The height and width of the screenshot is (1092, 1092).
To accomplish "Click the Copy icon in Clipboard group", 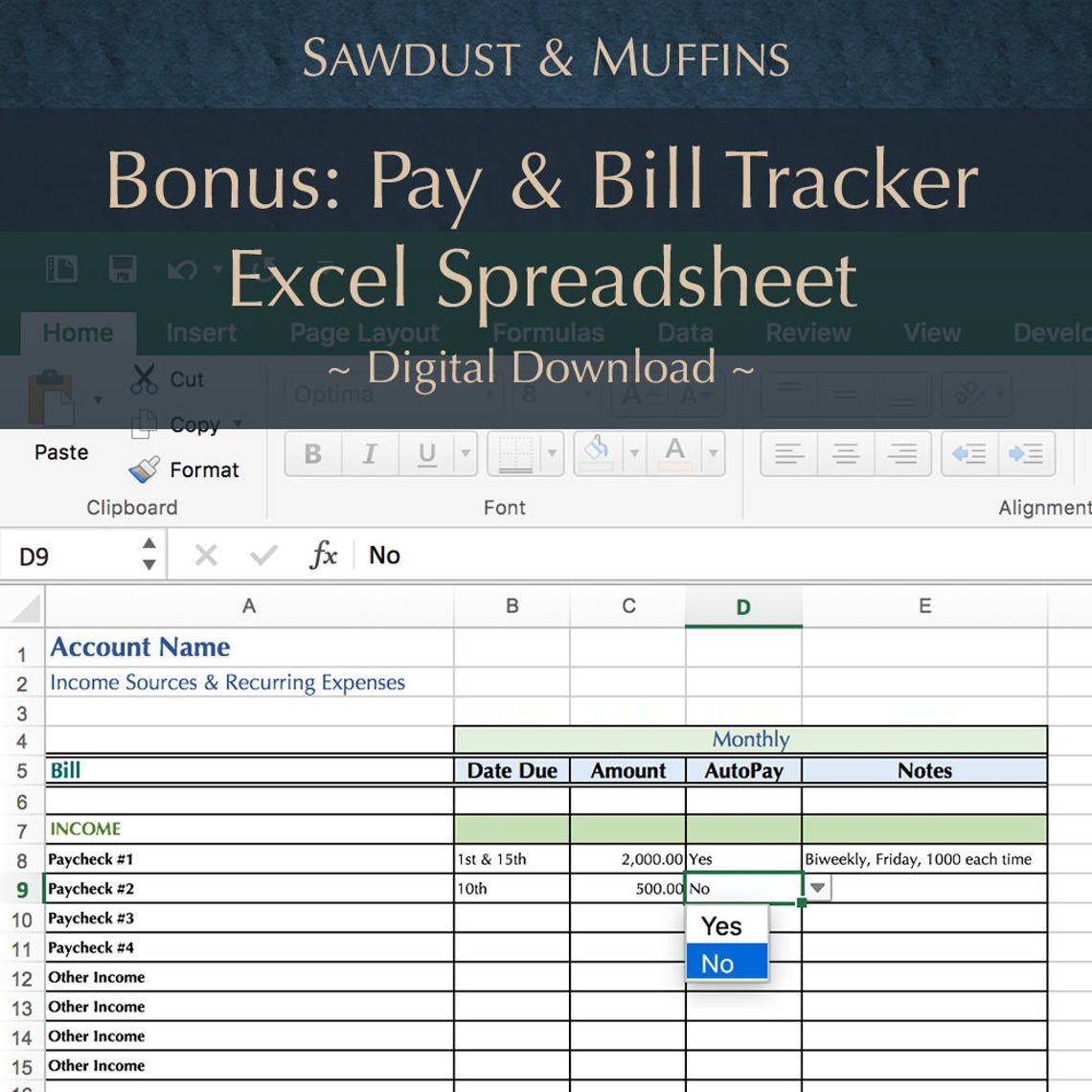I will tap(144, 424).
